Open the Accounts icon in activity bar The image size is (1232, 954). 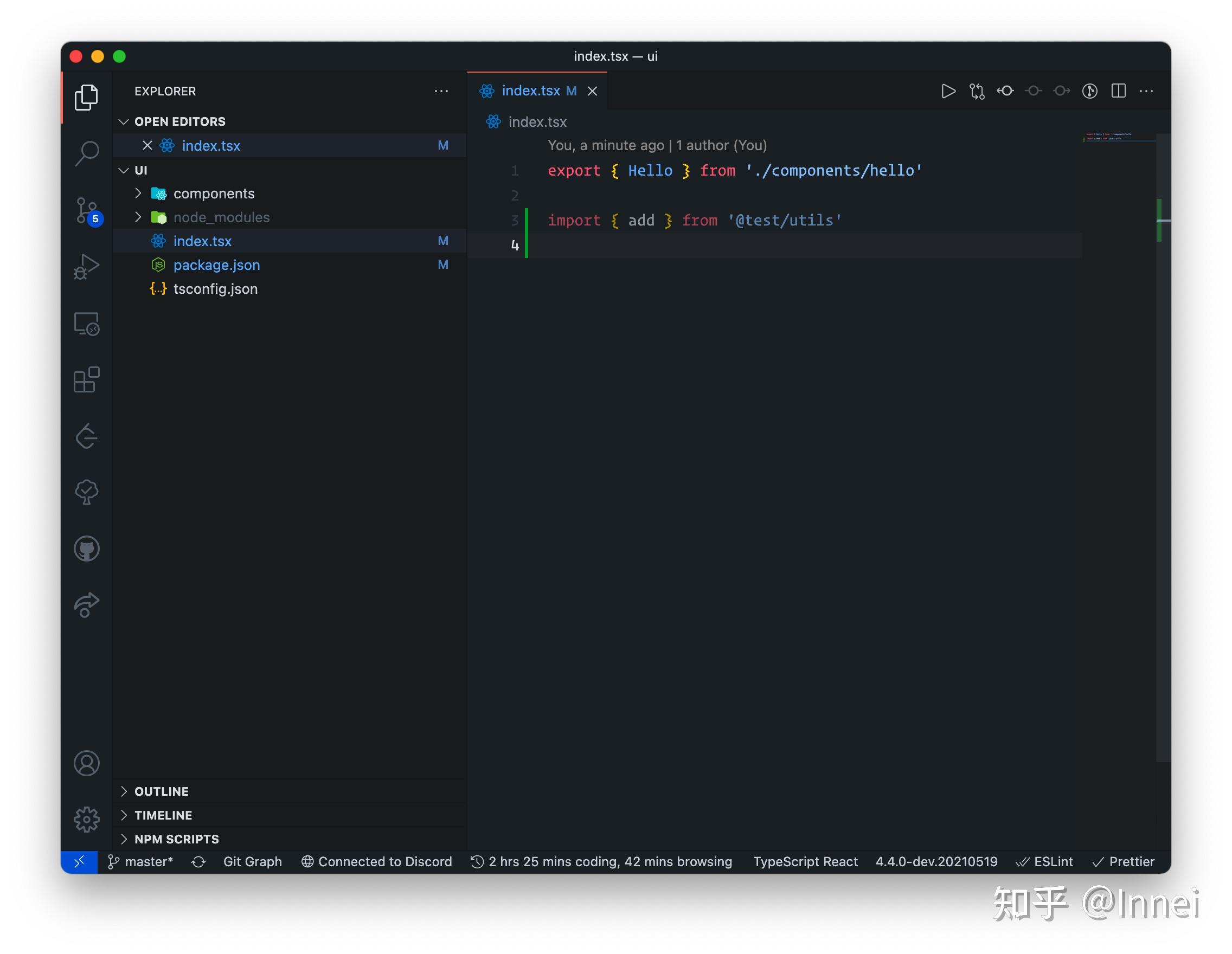[x=87, y=763]
